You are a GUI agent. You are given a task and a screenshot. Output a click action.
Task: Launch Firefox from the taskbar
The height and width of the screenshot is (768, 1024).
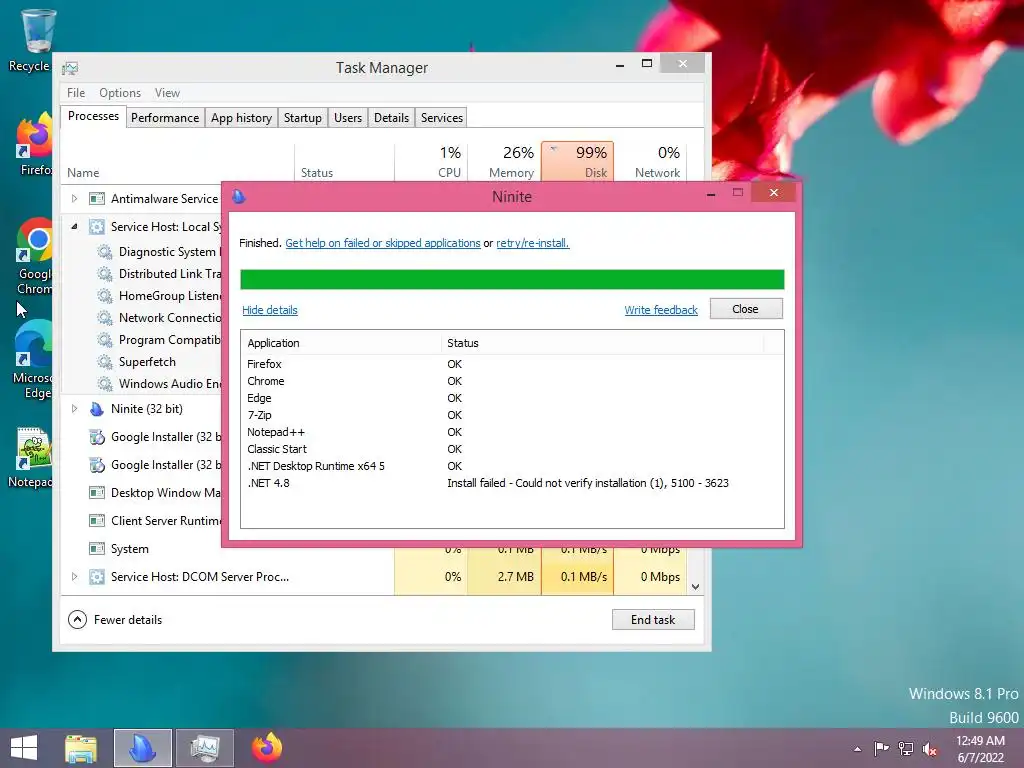click(x=266, y=748)
